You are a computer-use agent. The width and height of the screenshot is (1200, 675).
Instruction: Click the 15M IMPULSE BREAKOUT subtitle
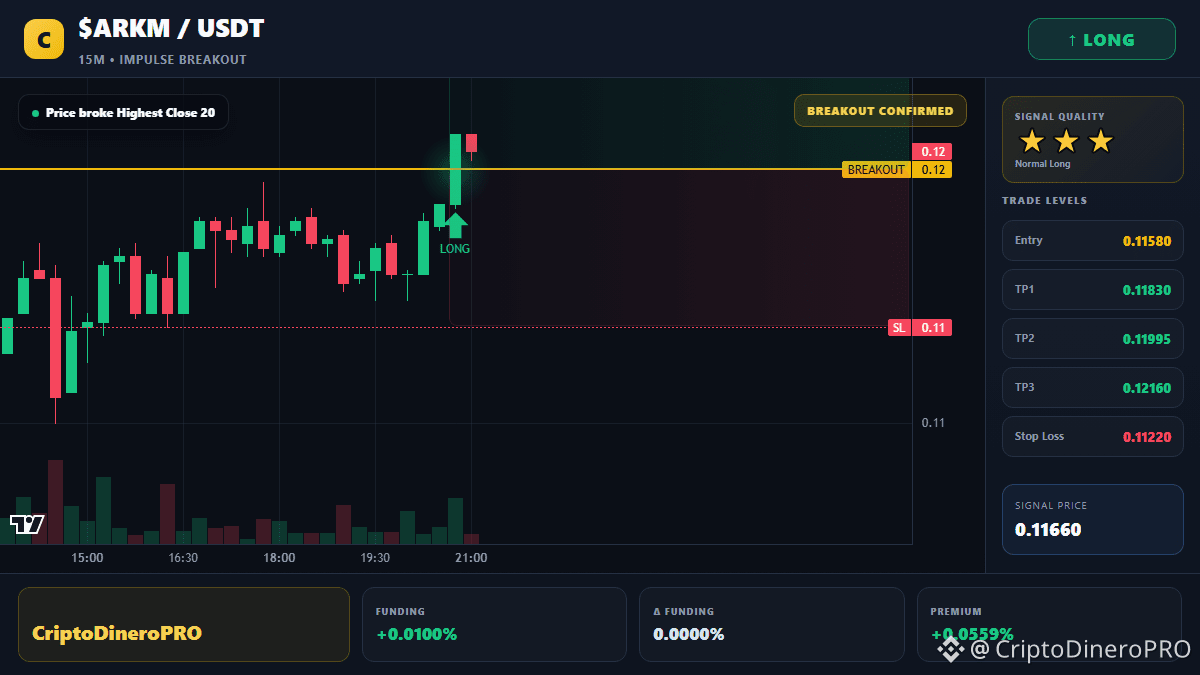[x=162, y=60]
